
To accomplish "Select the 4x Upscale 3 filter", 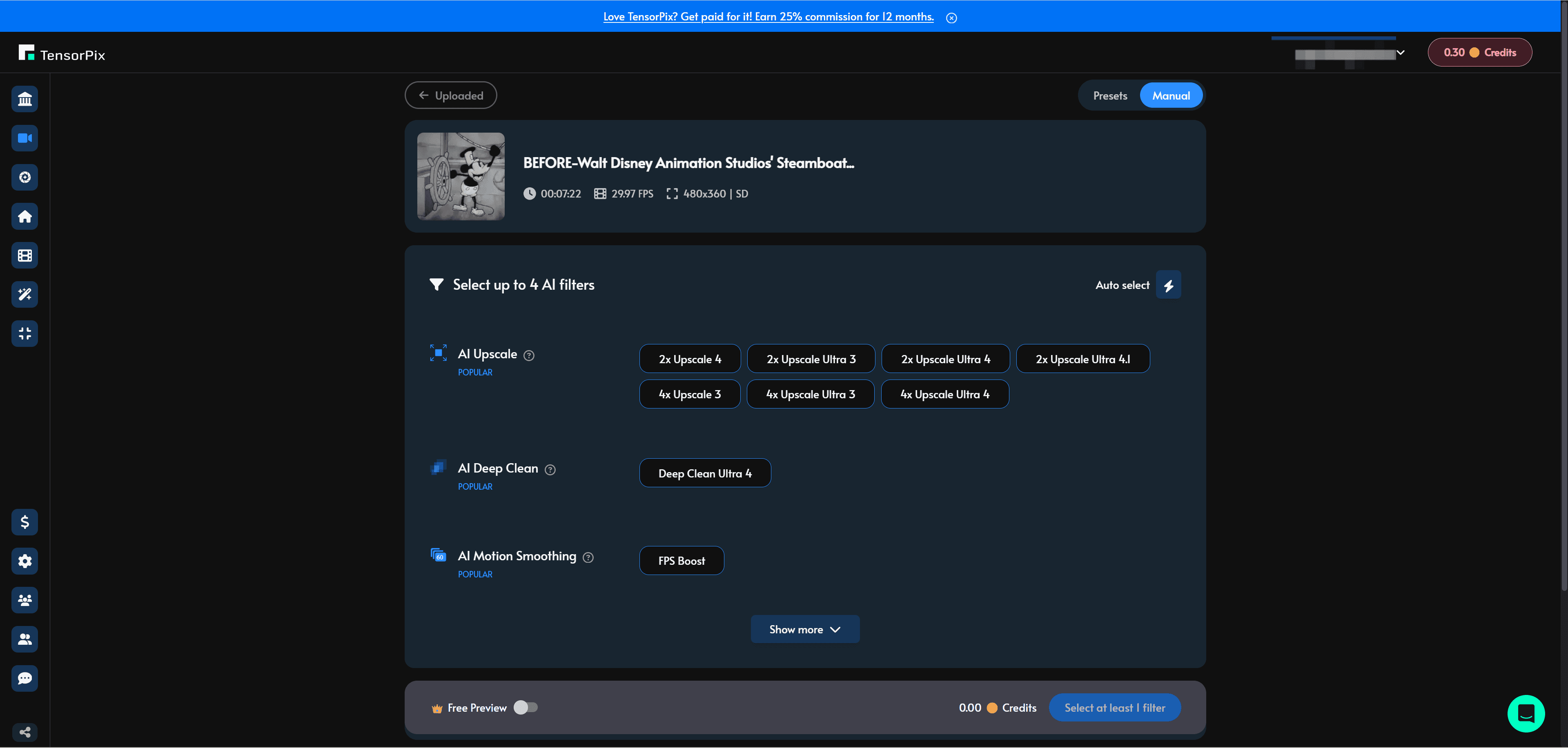I will 690,394.
